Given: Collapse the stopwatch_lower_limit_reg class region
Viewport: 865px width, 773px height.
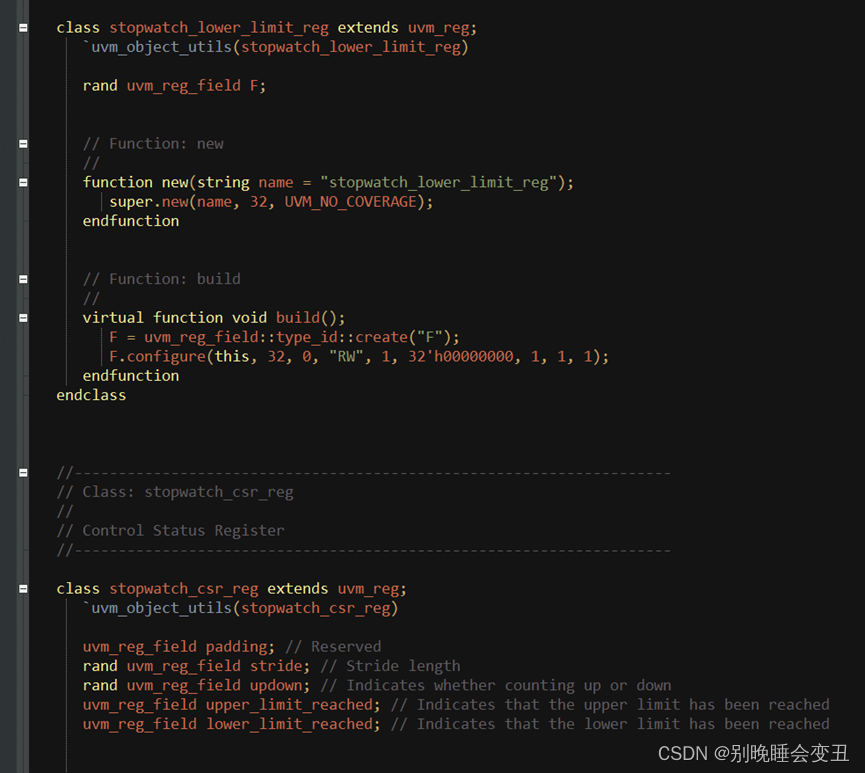Looking at the screenshot, I should pos(22,27).
